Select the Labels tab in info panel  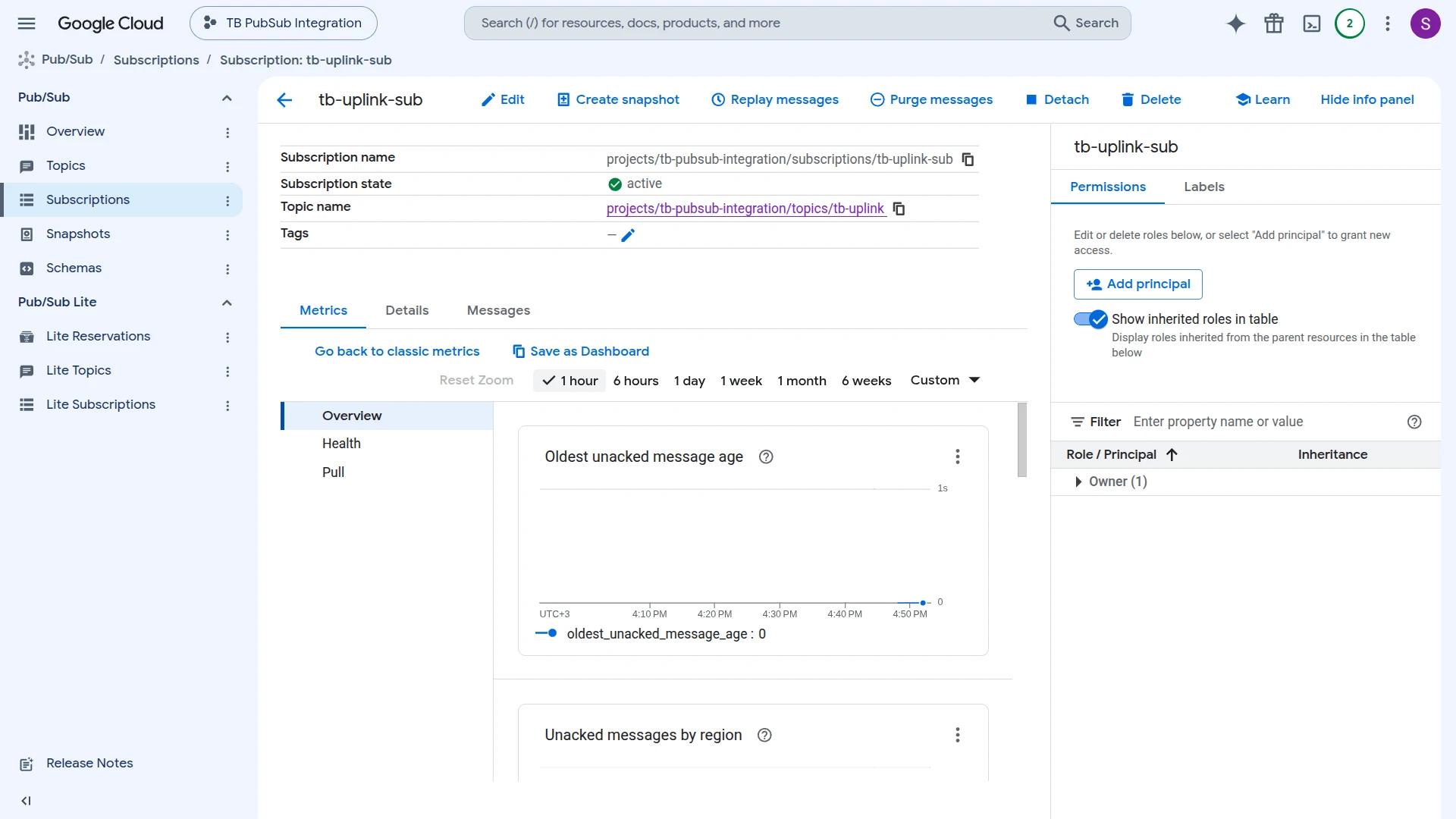[1204, 187]
